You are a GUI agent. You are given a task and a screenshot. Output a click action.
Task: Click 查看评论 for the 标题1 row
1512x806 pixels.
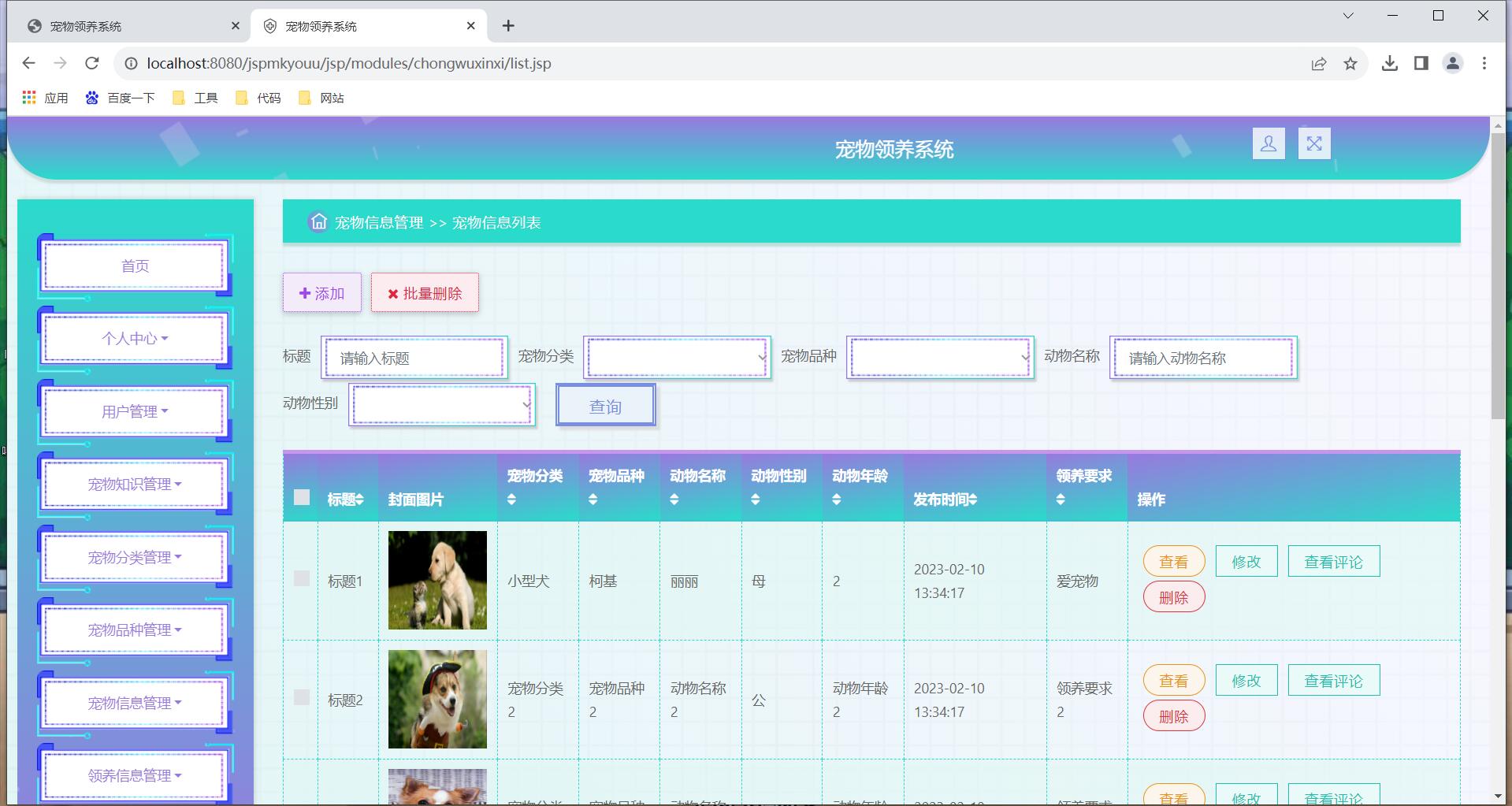coord(1334,562)
